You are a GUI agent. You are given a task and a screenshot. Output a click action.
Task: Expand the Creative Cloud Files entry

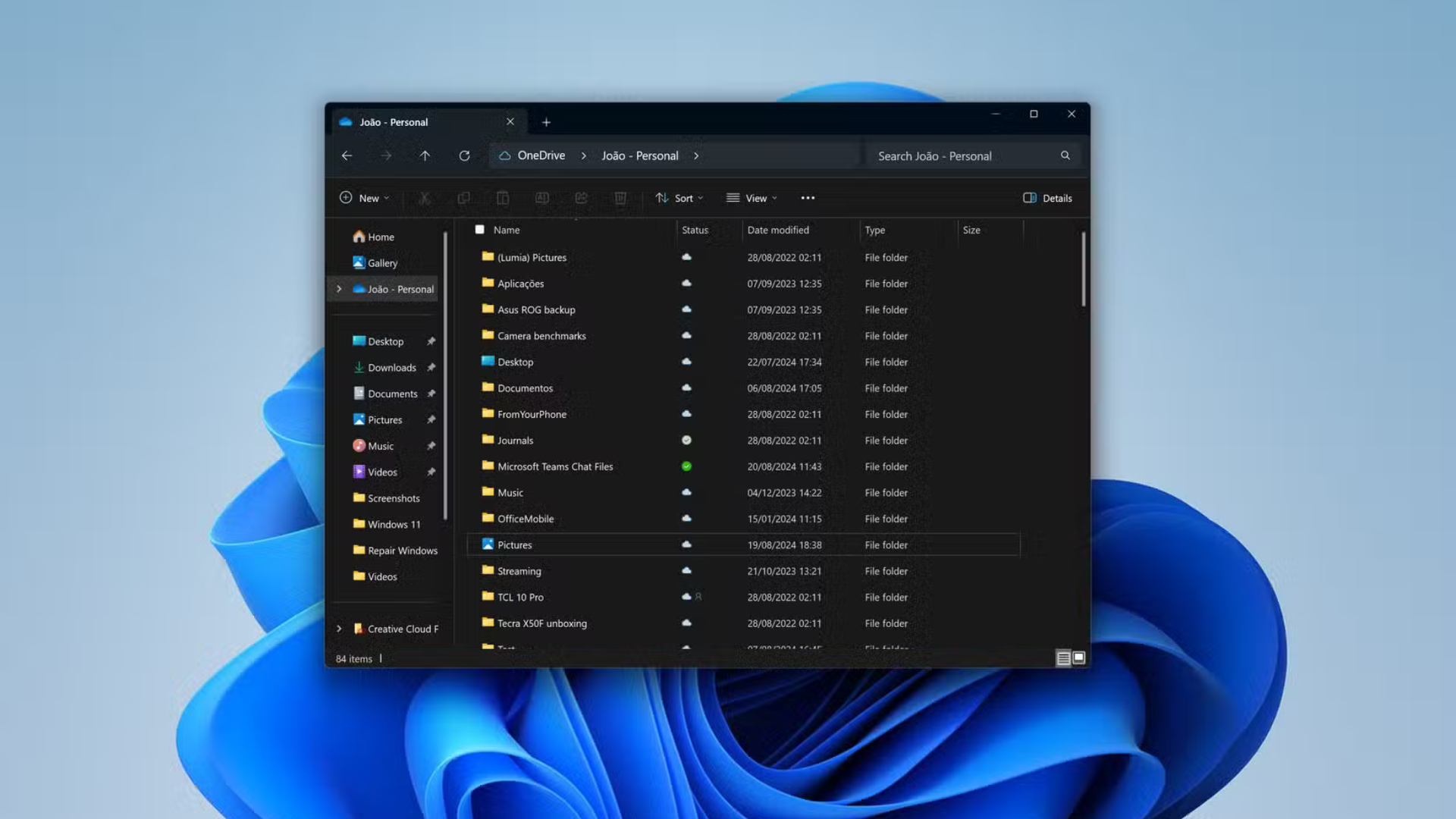click(x=339, y=629)
